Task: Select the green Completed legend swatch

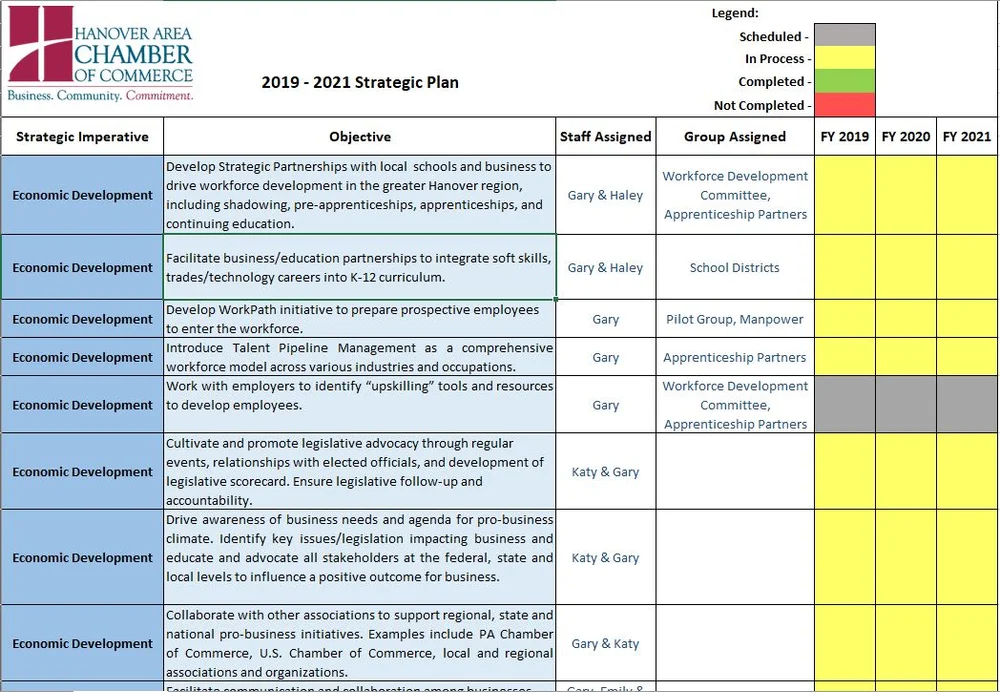Action: [845, 82]
